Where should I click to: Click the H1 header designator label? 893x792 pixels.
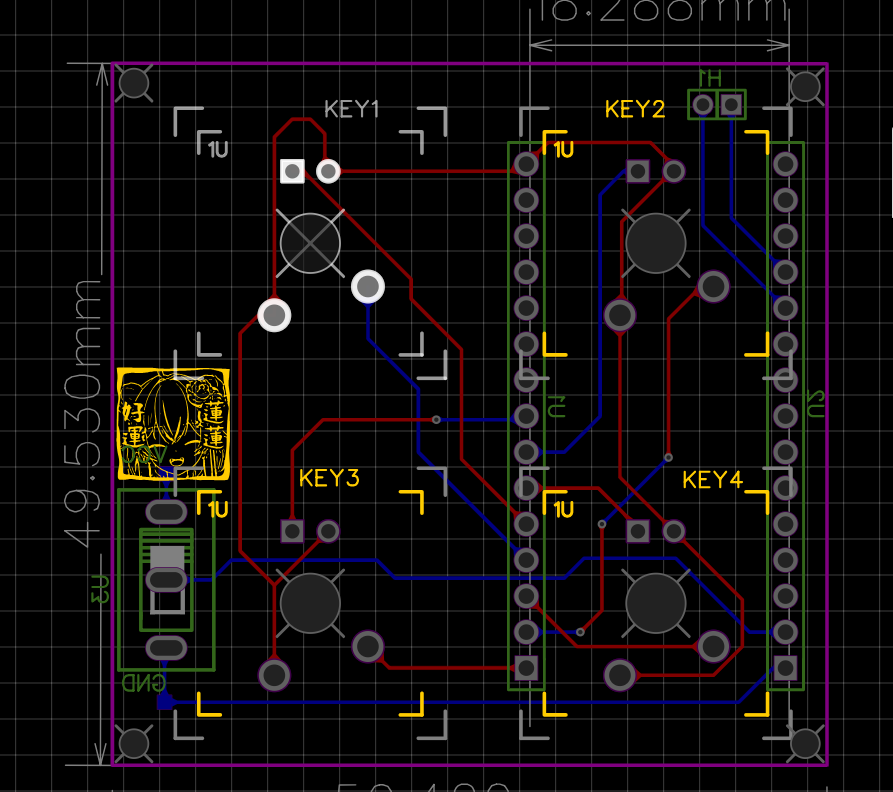(709, 78)
